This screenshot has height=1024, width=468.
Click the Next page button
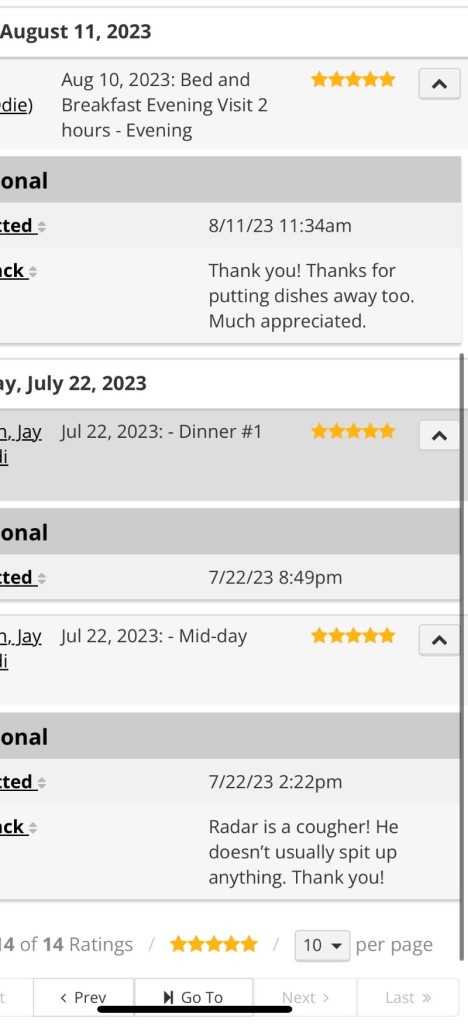[305, 997]
